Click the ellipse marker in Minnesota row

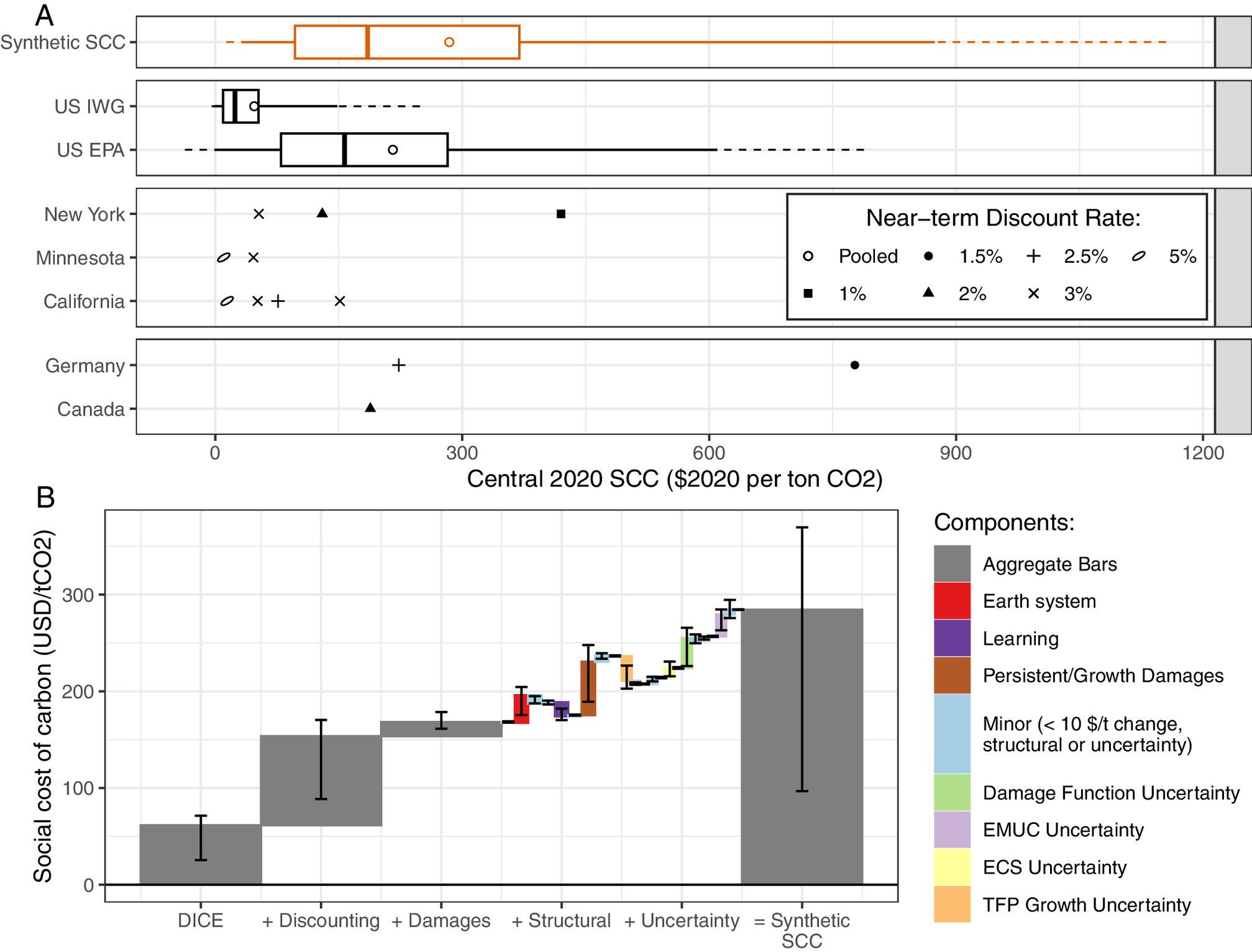(224, 257)
